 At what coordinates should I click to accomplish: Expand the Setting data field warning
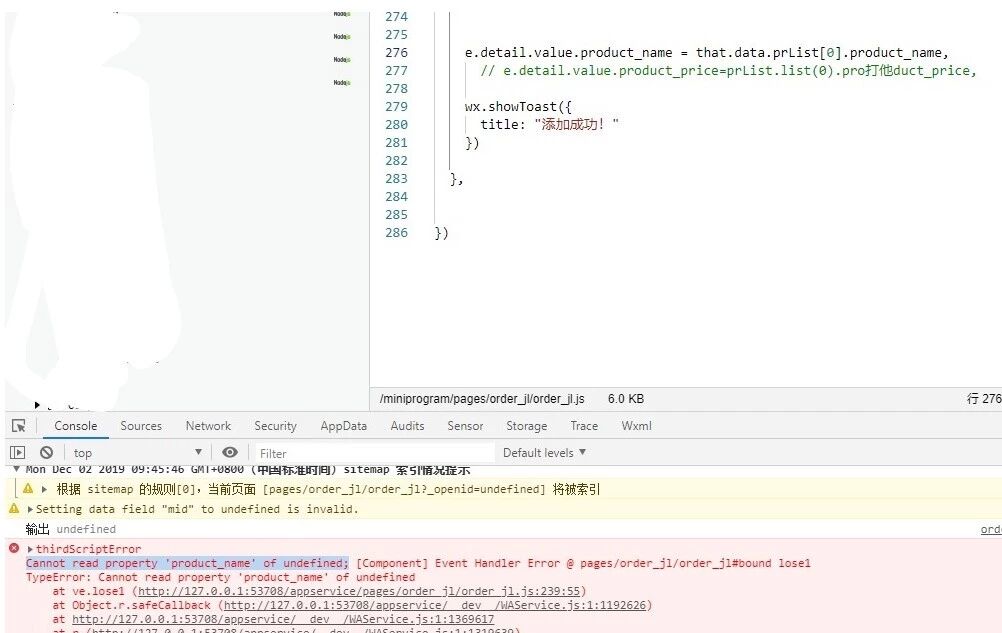(x=30, y=510)
